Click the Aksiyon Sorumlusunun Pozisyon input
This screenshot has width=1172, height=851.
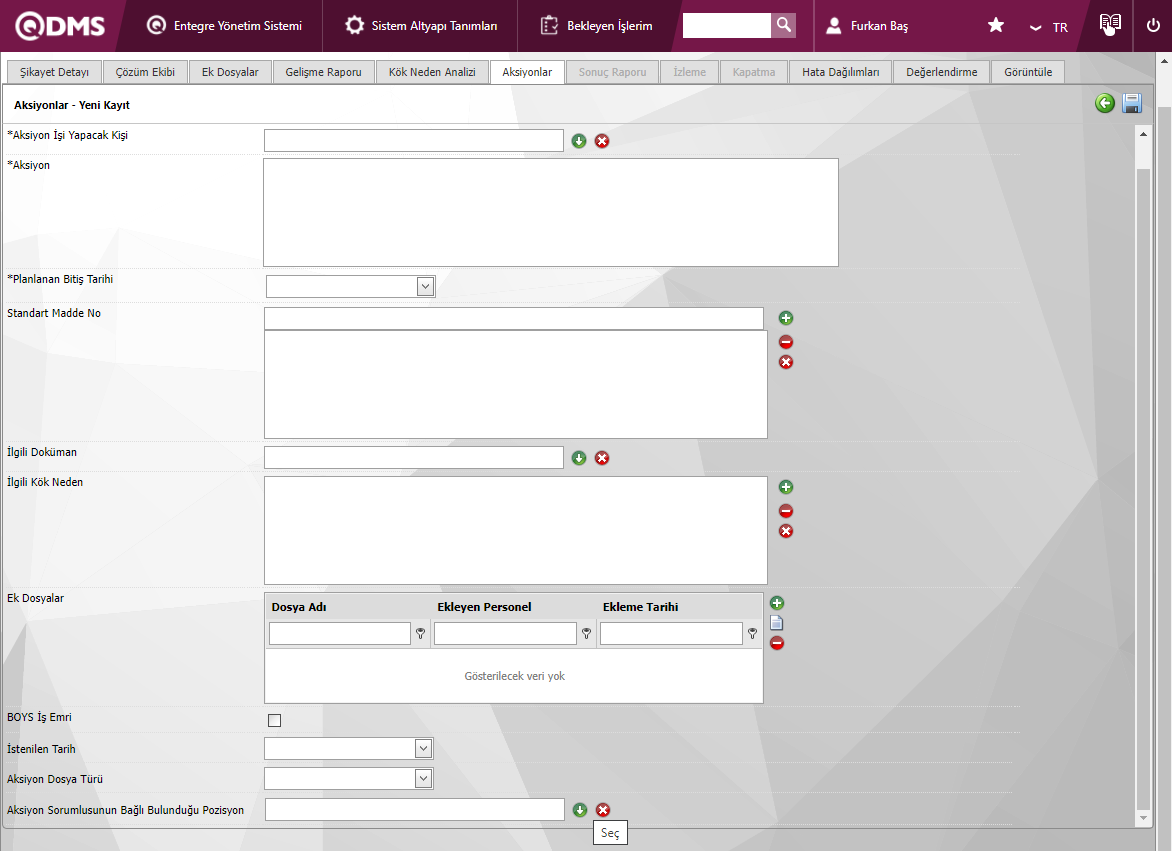tap(415, 809)
